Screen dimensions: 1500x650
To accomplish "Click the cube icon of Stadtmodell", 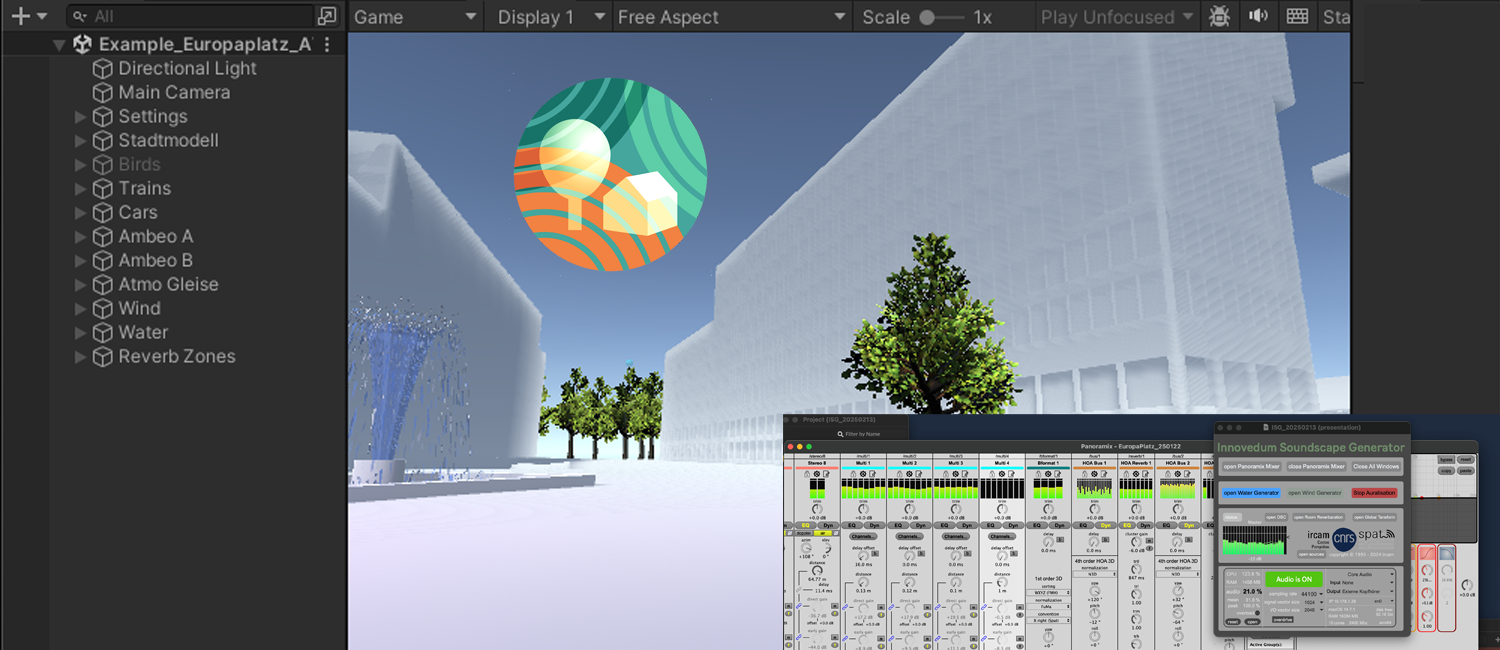I will (x=102, y=141).
